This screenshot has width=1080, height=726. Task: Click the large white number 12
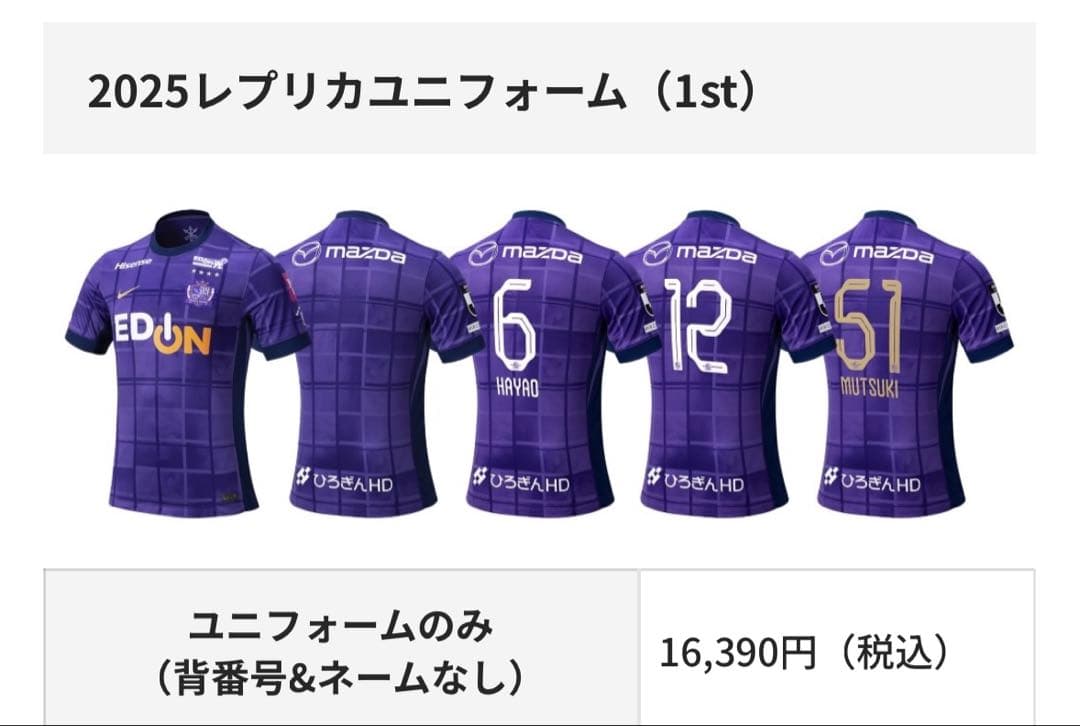698,324
